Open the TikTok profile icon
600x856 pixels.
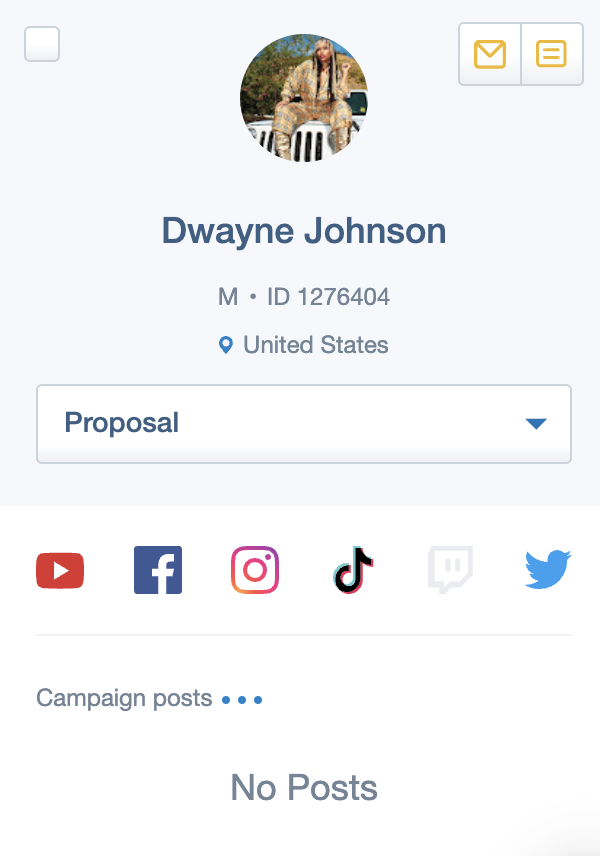point(353,570)
